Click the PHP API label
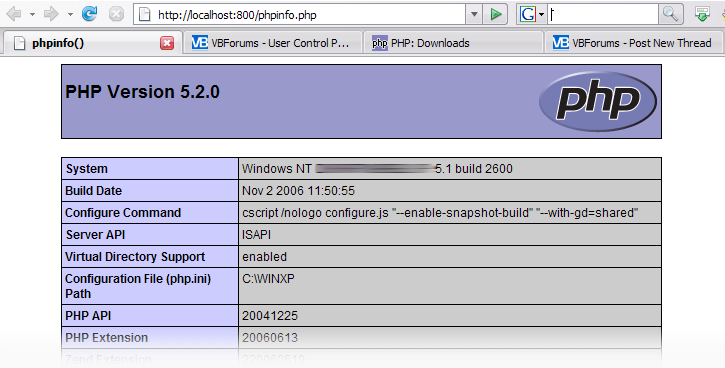725x368 pixels. 88,316
